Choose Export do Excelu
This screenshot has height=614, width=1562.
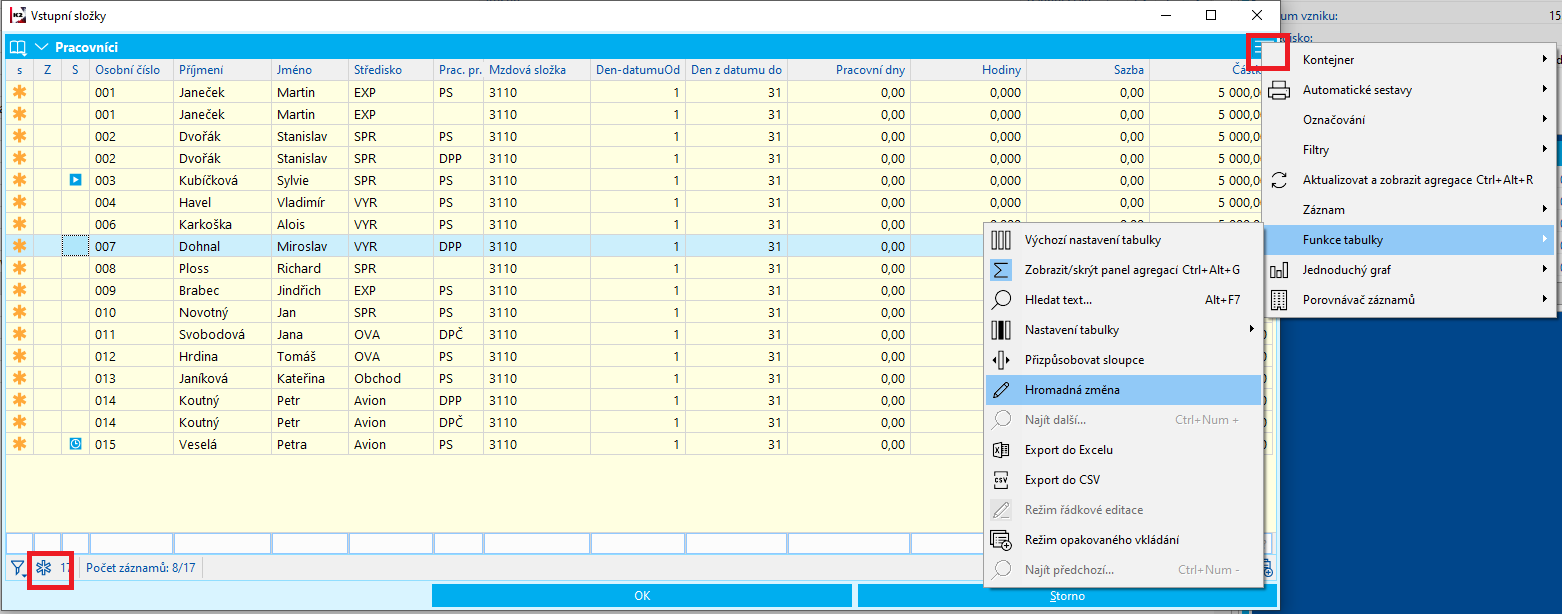pyautogui.click(x=1124, y=450)
